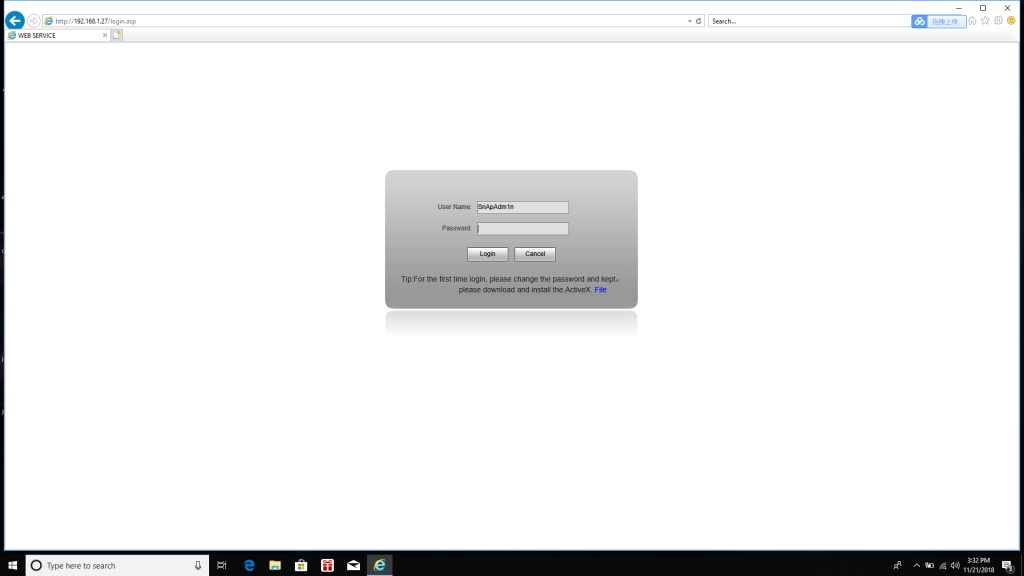1024x576 pixels.
Task: Close the WEB SERVICE tab
Action: point(104,35)
